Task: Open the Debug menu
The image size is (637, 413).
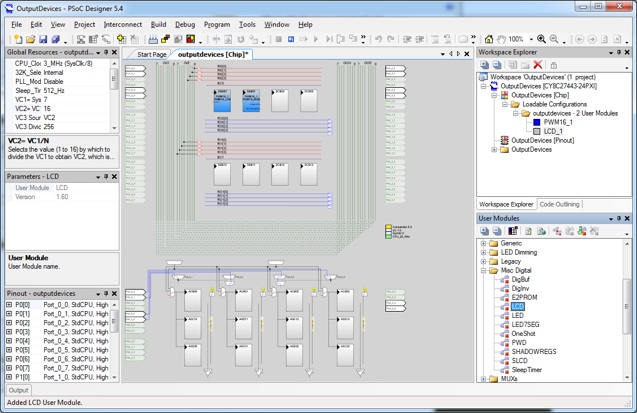Action: click(185, 24)
